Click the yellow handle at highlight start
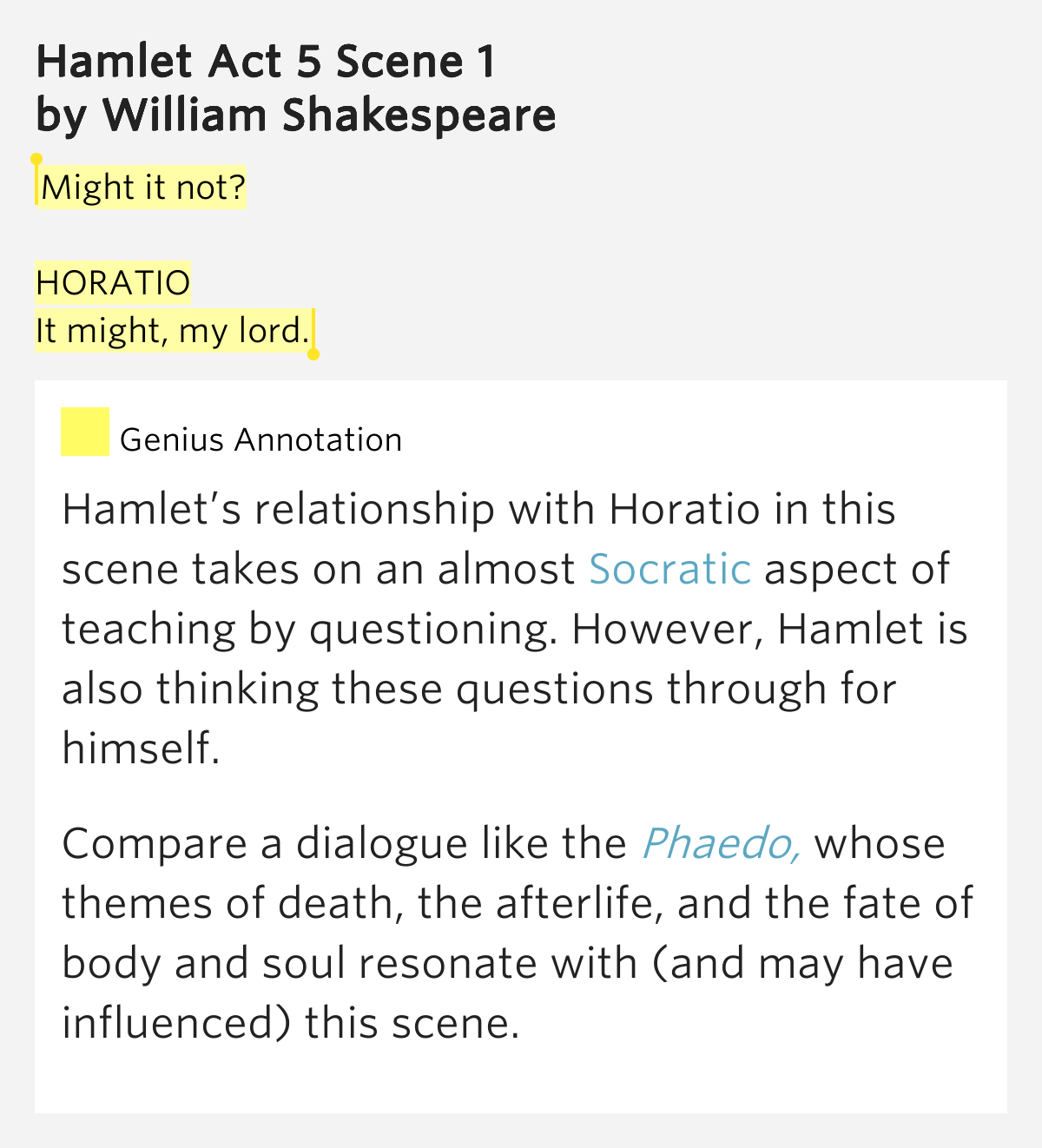Image resolution: width=1042 pixels, height=1148 pixels. (x=36, y=160)
